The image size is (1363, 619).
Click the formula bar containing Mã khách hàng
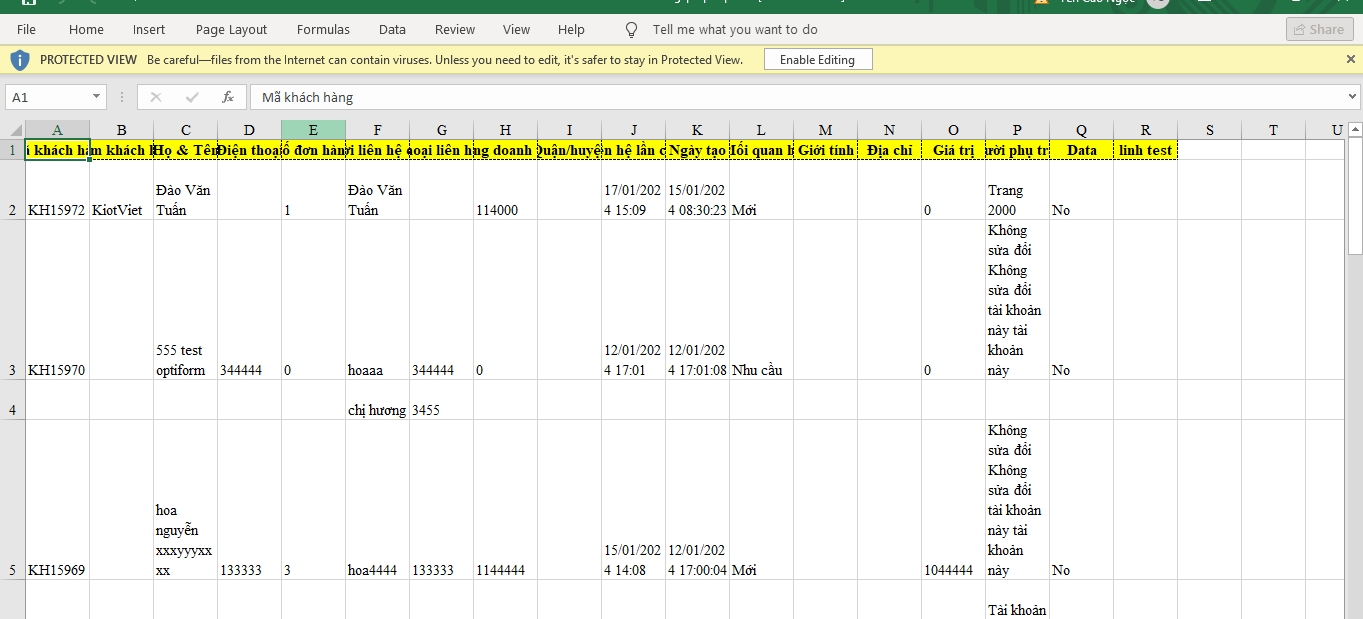click(x=795, y=97)
